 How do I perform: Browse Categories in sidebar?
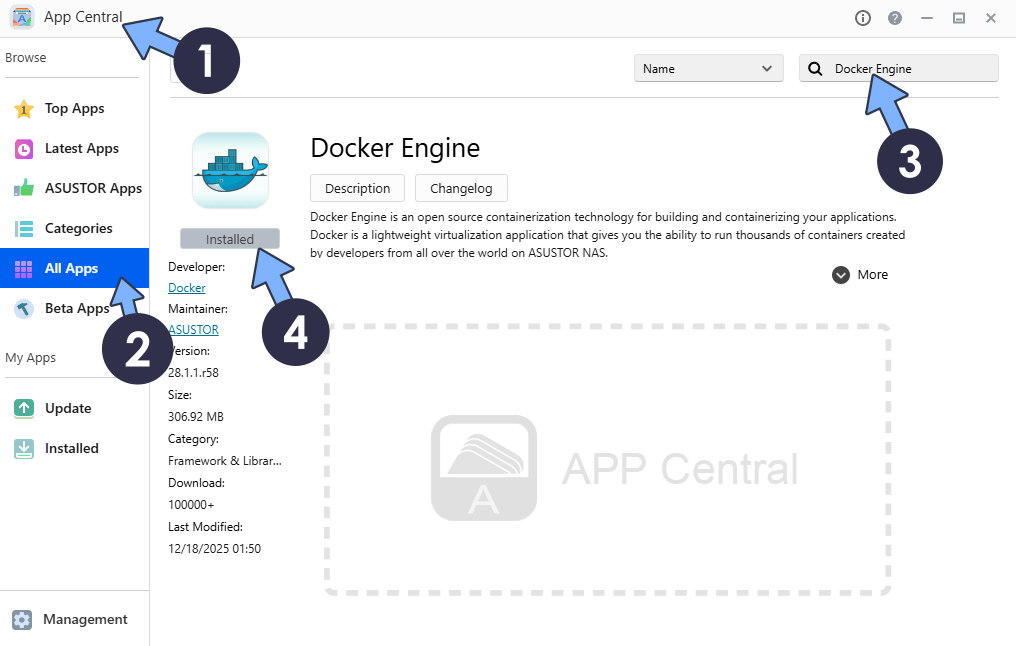[x=78, y=228]
